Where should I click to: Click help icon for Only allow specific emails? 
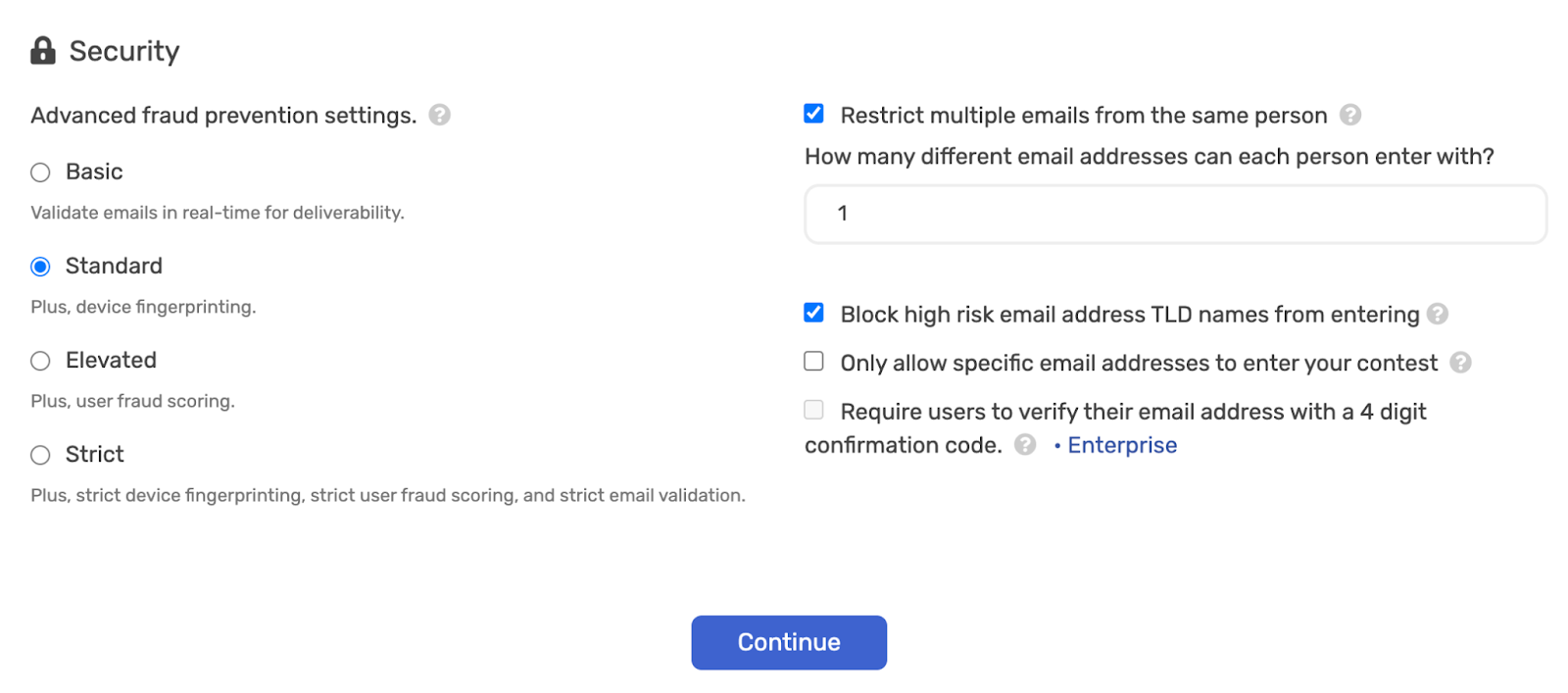click(1460, 363)
